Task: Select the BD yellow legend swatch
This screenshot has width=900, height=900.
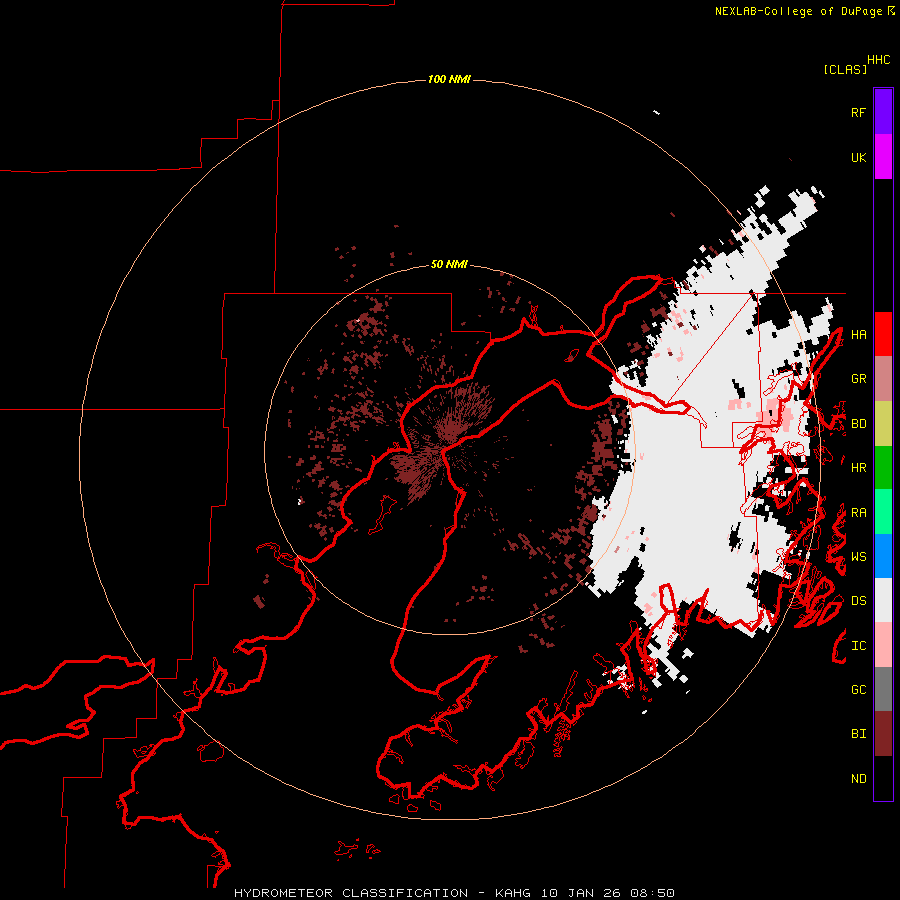Action: pos(883,424)
